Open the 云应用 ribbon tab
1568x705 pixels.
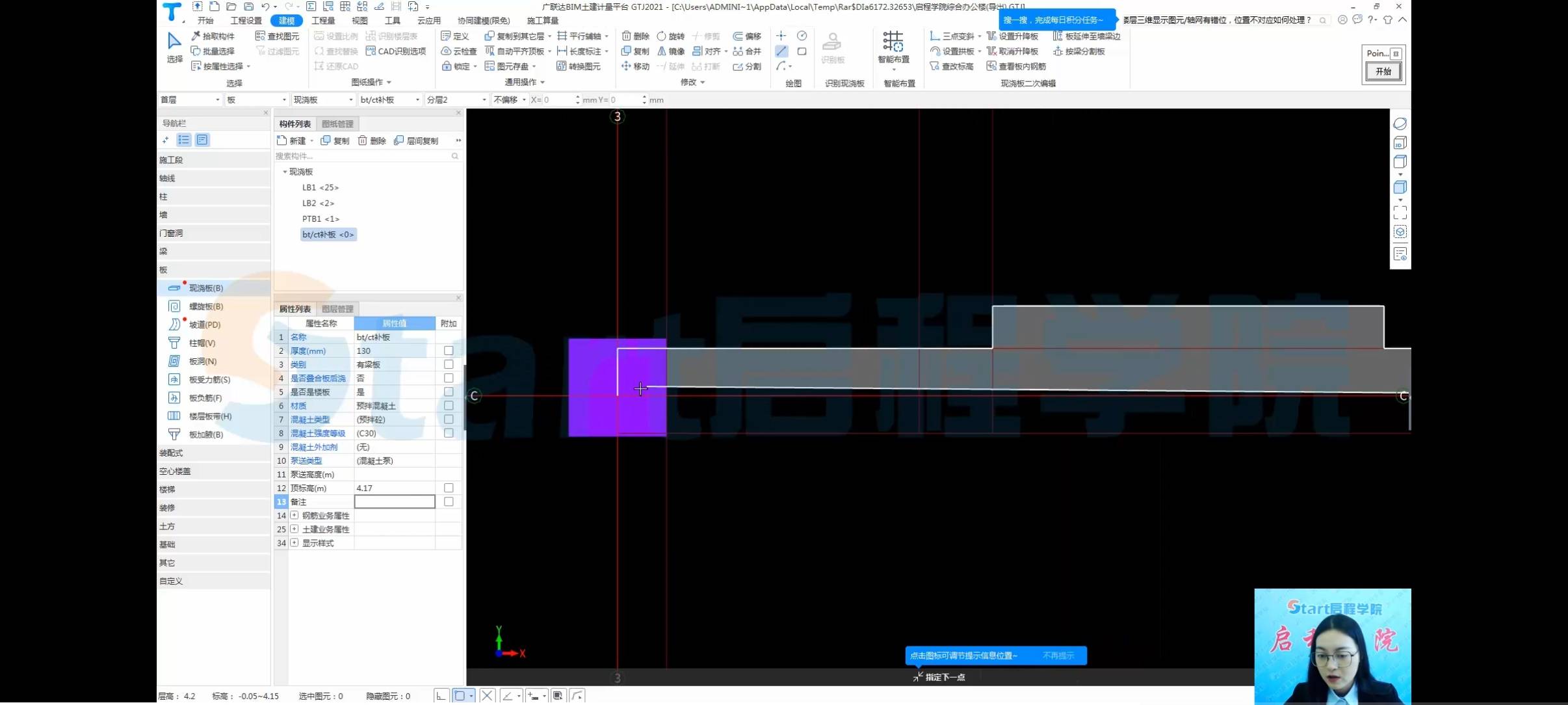(x=429, y=20)
